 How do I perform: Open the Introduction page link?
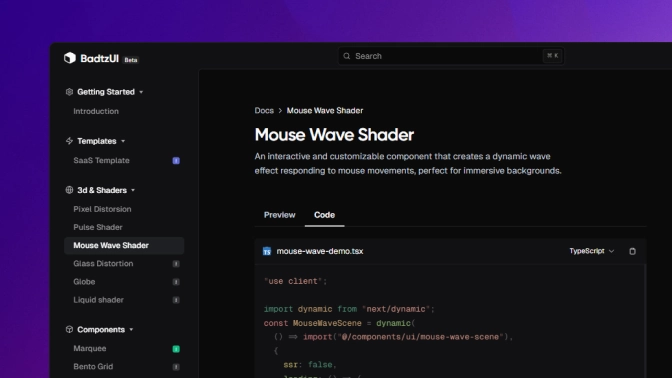96,111
